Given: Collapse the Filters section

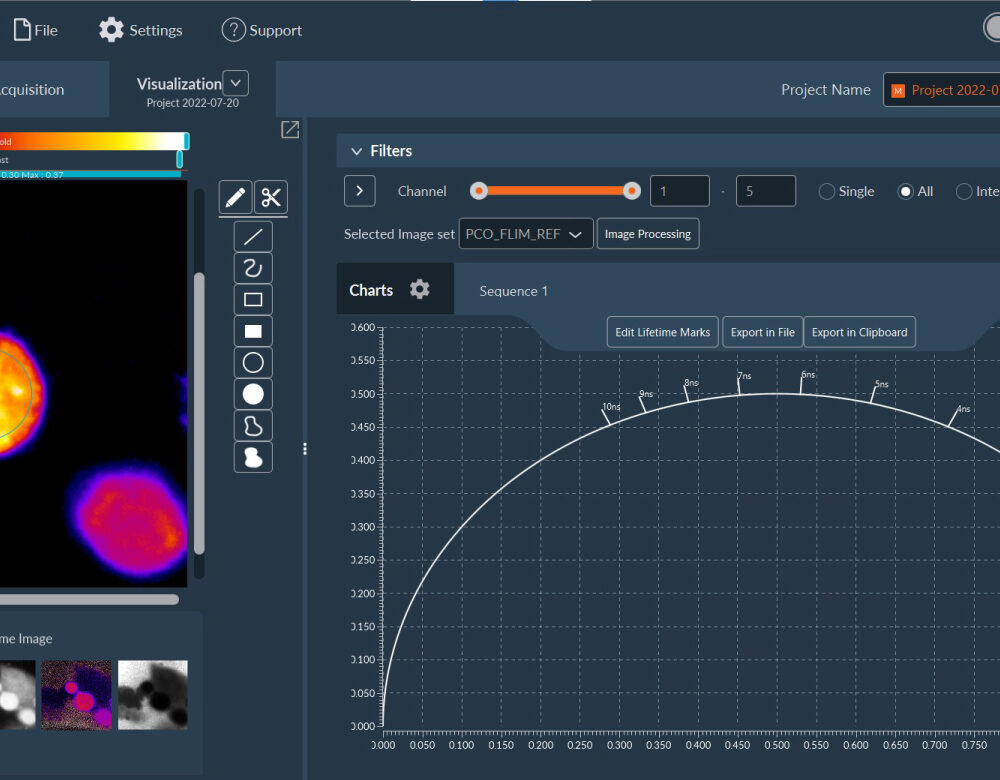Looking at the screenshot, I should pyautogui.click(x=356, y=151).
